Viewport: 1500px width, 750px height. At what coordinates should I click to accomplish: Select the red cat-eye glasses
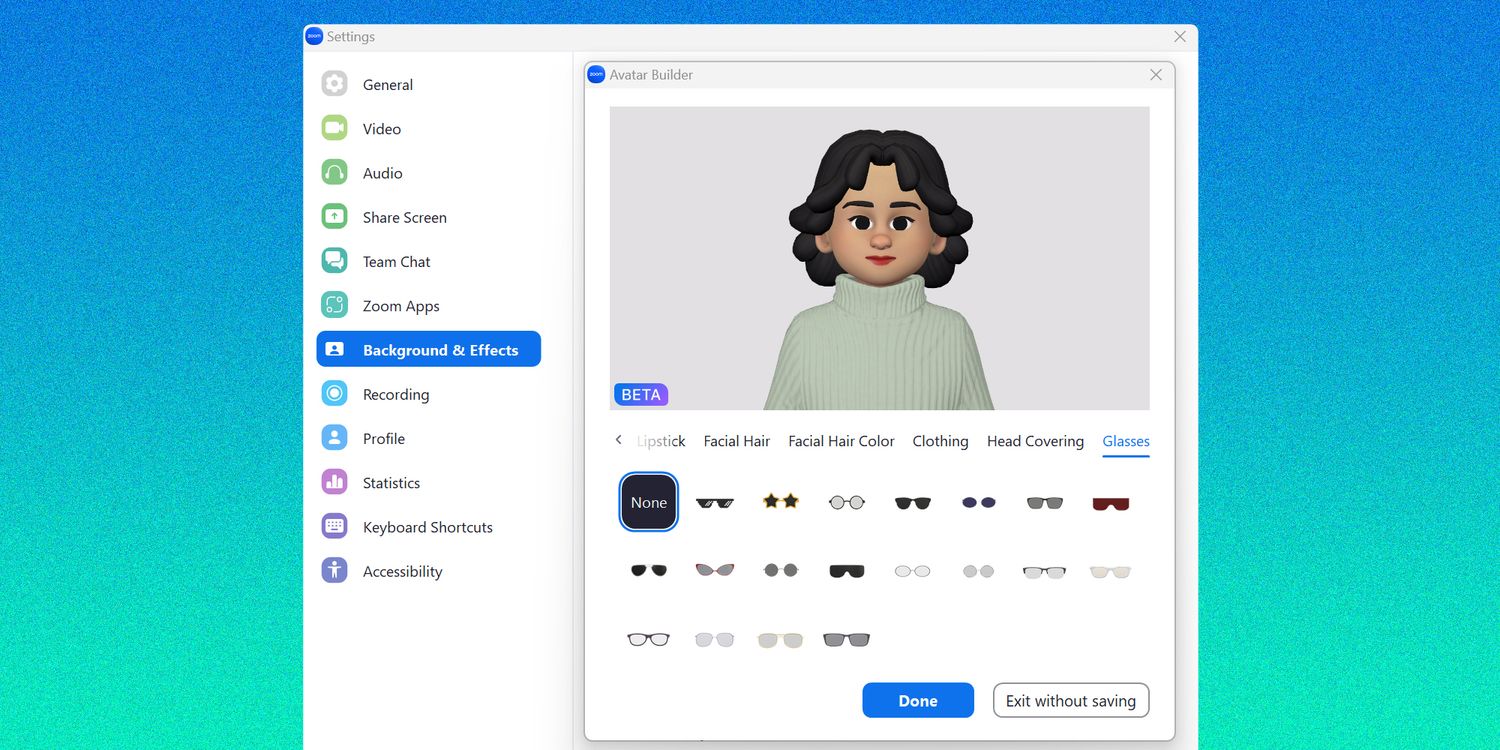coord(714,570)
